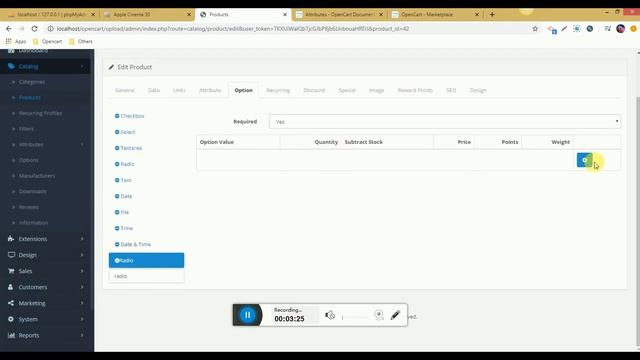640x360 pixels.
Task: Expand the System menu chevron
Action: coord(82,319)
